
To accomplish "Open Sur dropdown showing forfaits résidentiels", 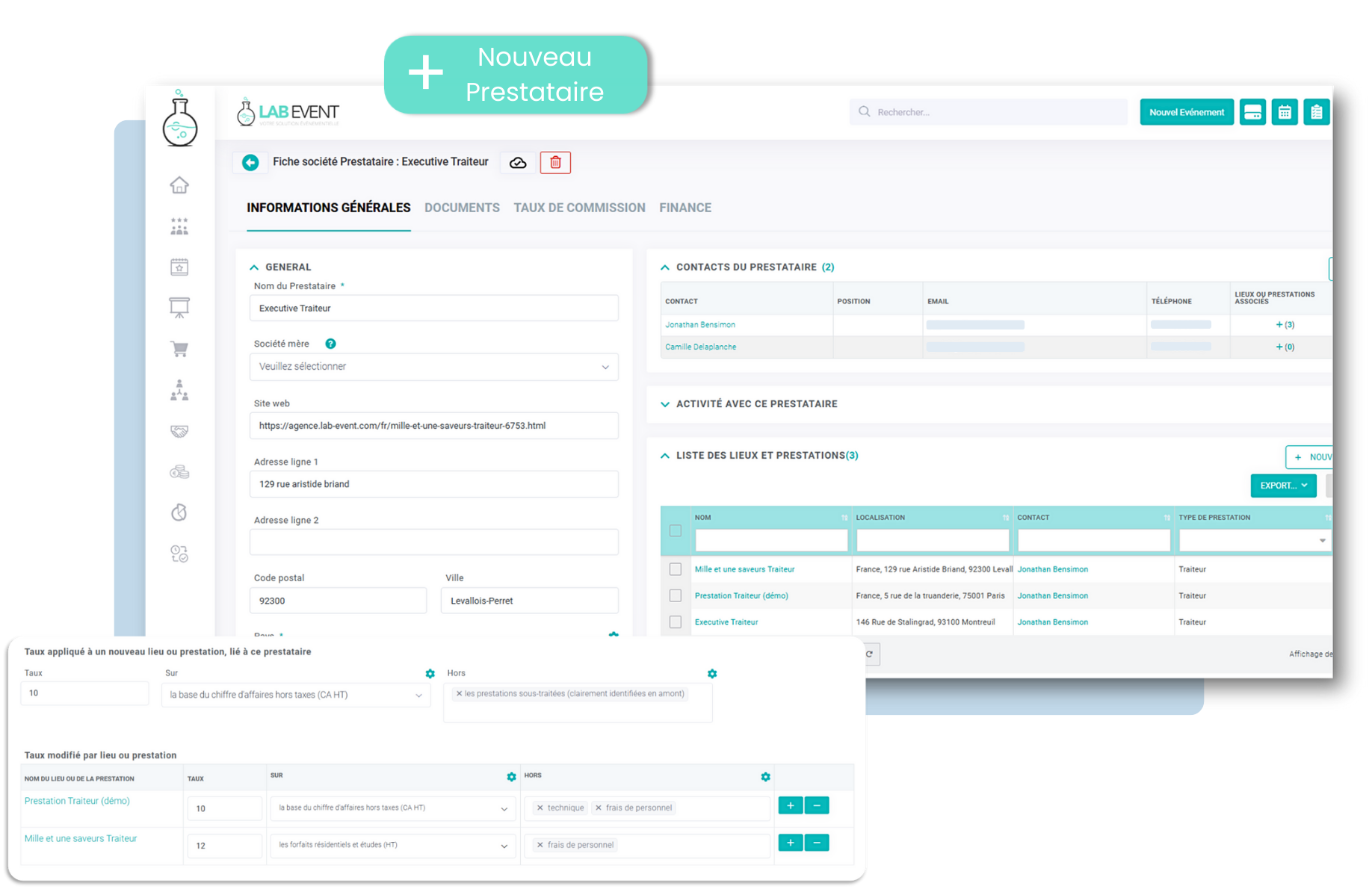I will click(x=393, y=846).
